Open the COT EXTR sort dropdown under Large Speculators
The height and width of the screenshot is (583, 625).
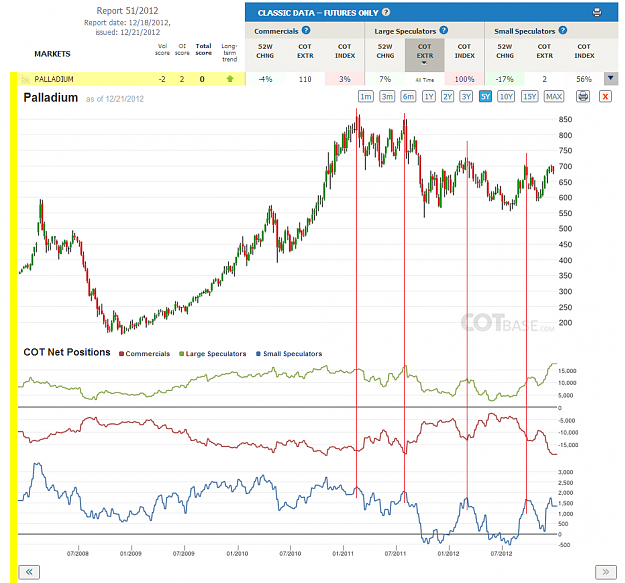coord(425,55)
